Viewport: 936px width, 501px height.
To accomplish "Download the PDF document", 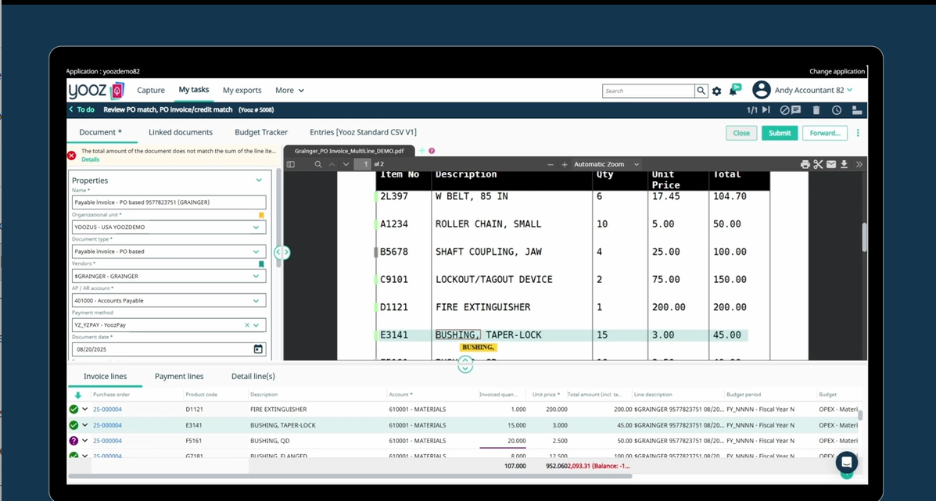I will point(844,164).
